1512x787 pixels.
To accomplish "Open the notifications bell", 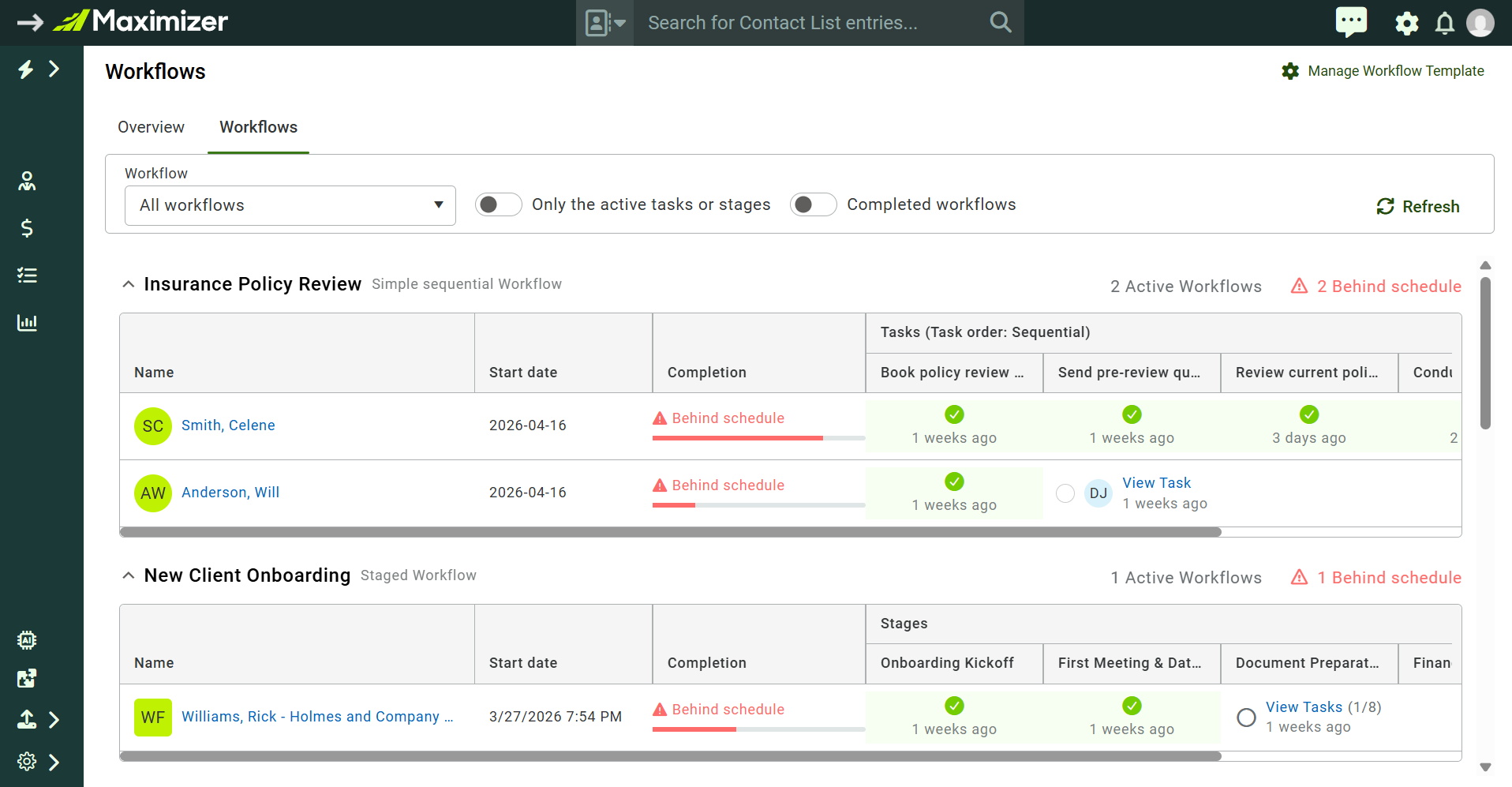I will pos(1445,23).
